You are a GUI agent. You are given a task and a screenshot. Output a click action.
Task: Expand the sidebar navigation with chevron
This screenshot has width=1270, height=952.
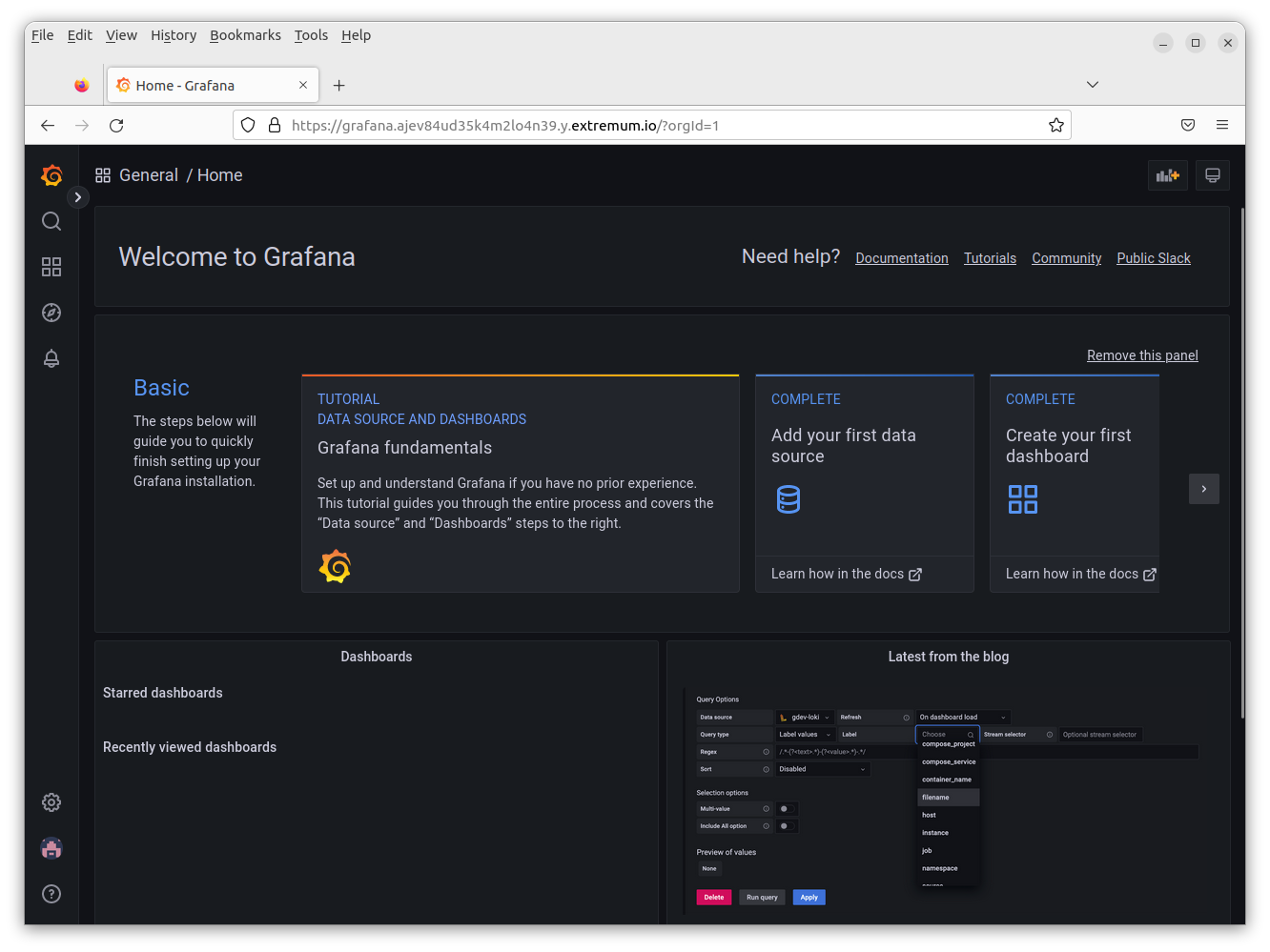tap(78, 197)
